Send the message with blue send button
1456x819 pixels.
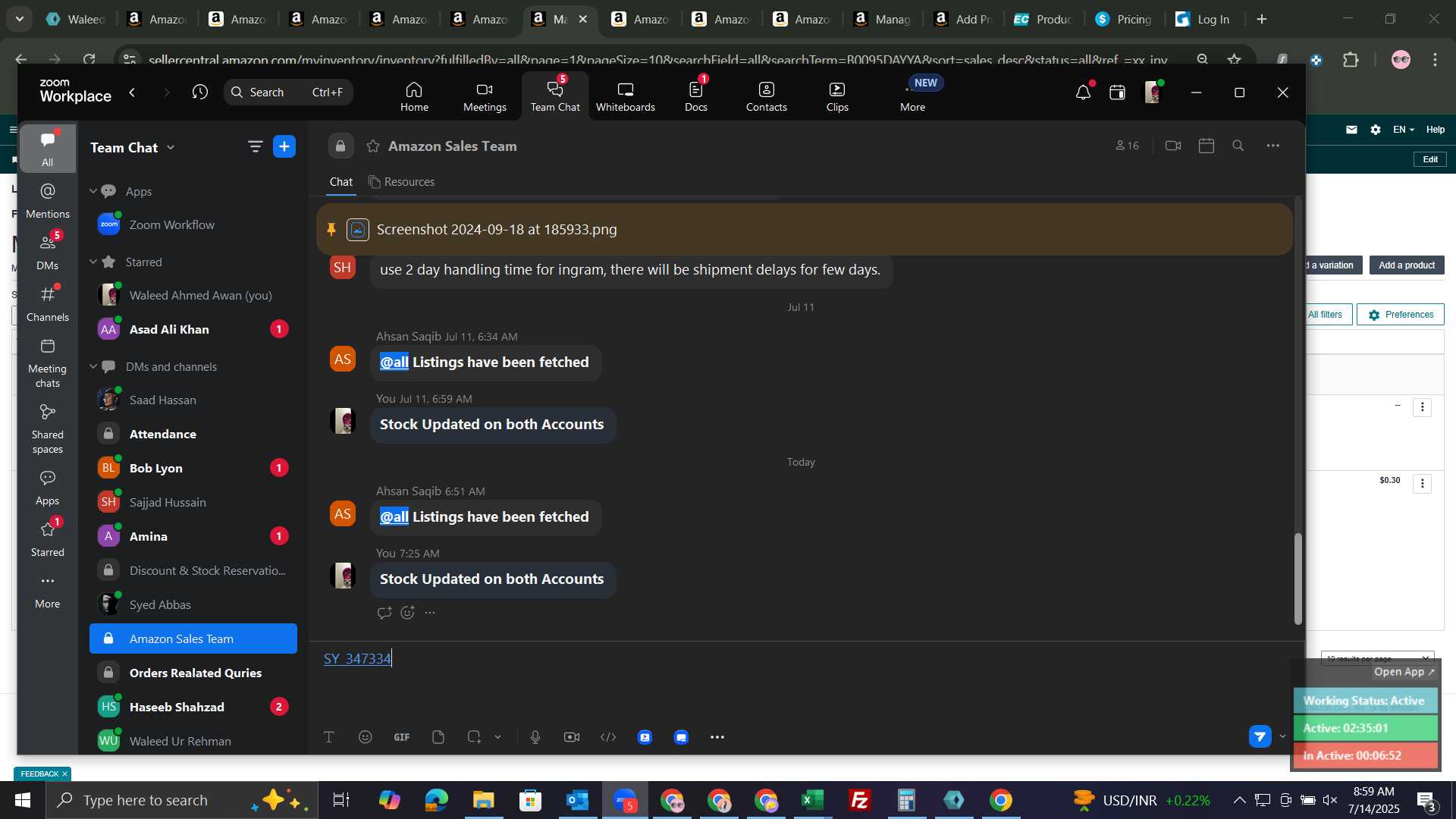[x=1260, y=736]
